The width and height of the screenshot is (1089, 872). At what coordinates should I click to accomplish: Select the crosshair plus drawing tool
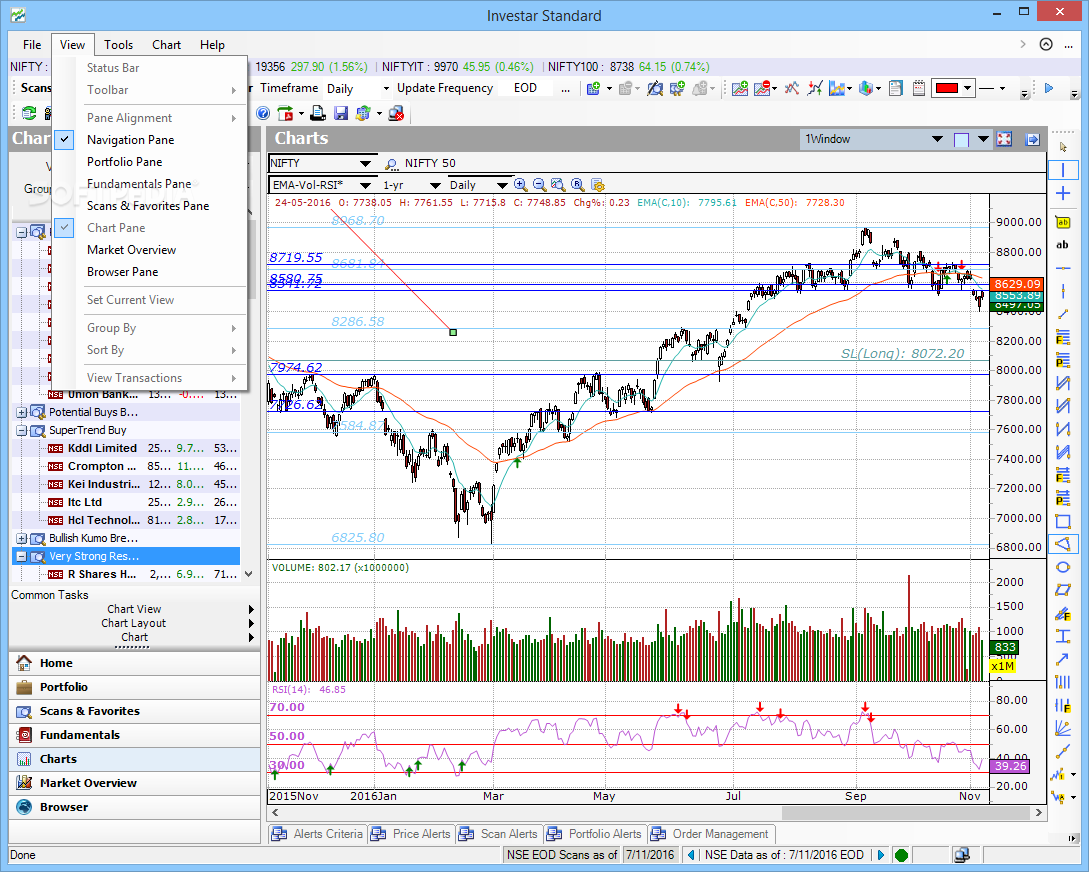[1063, 193]
